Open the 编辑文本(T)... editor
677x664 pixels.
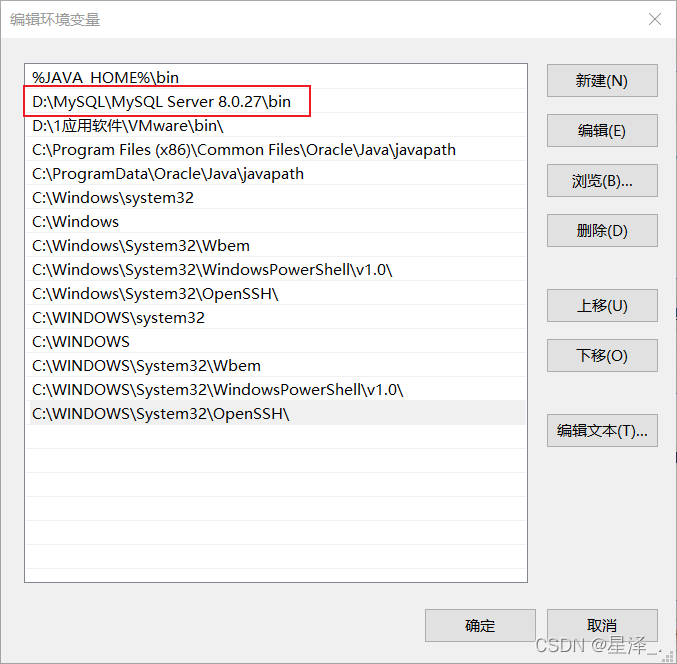click(x=602, y=430)
